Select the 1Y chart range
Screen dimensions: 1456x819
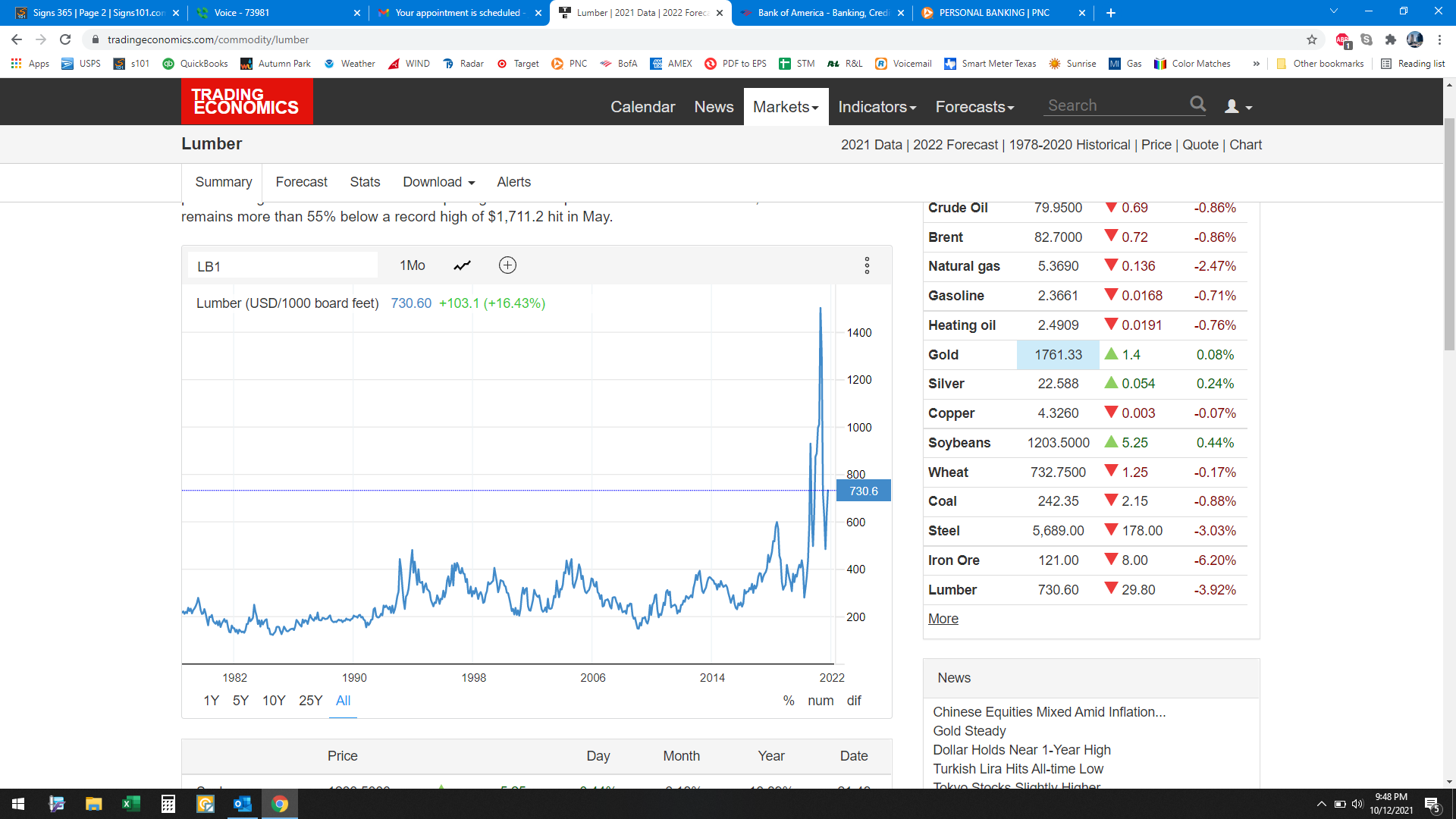click(212, 701)
